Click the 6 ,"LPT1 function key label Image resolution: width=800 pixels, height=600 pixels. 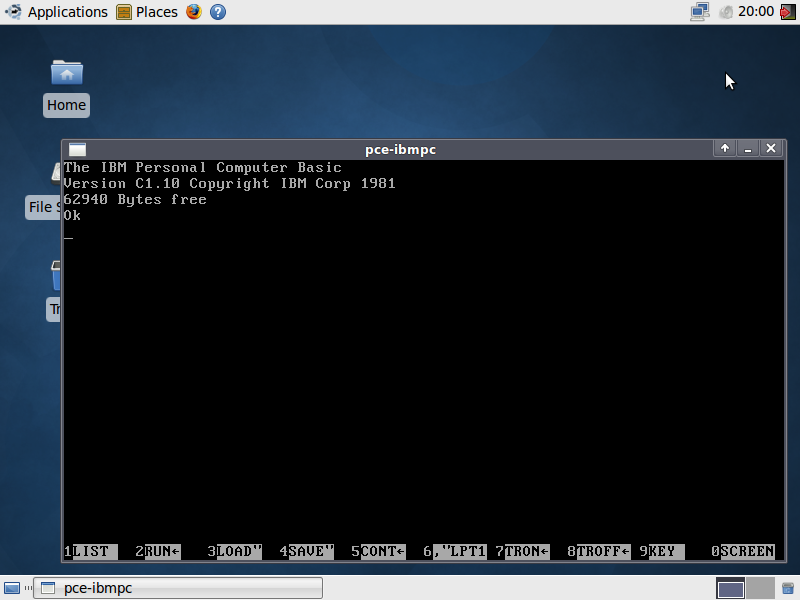454,552
